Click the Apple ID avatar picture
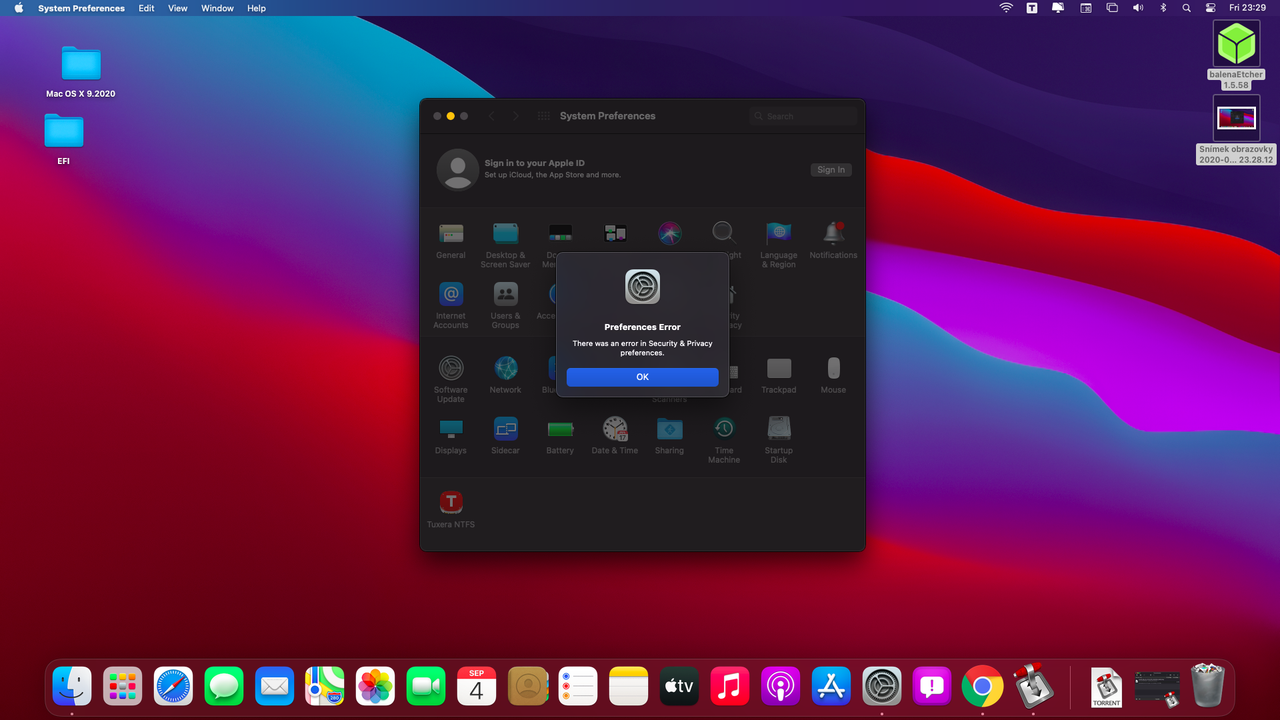 458,170
